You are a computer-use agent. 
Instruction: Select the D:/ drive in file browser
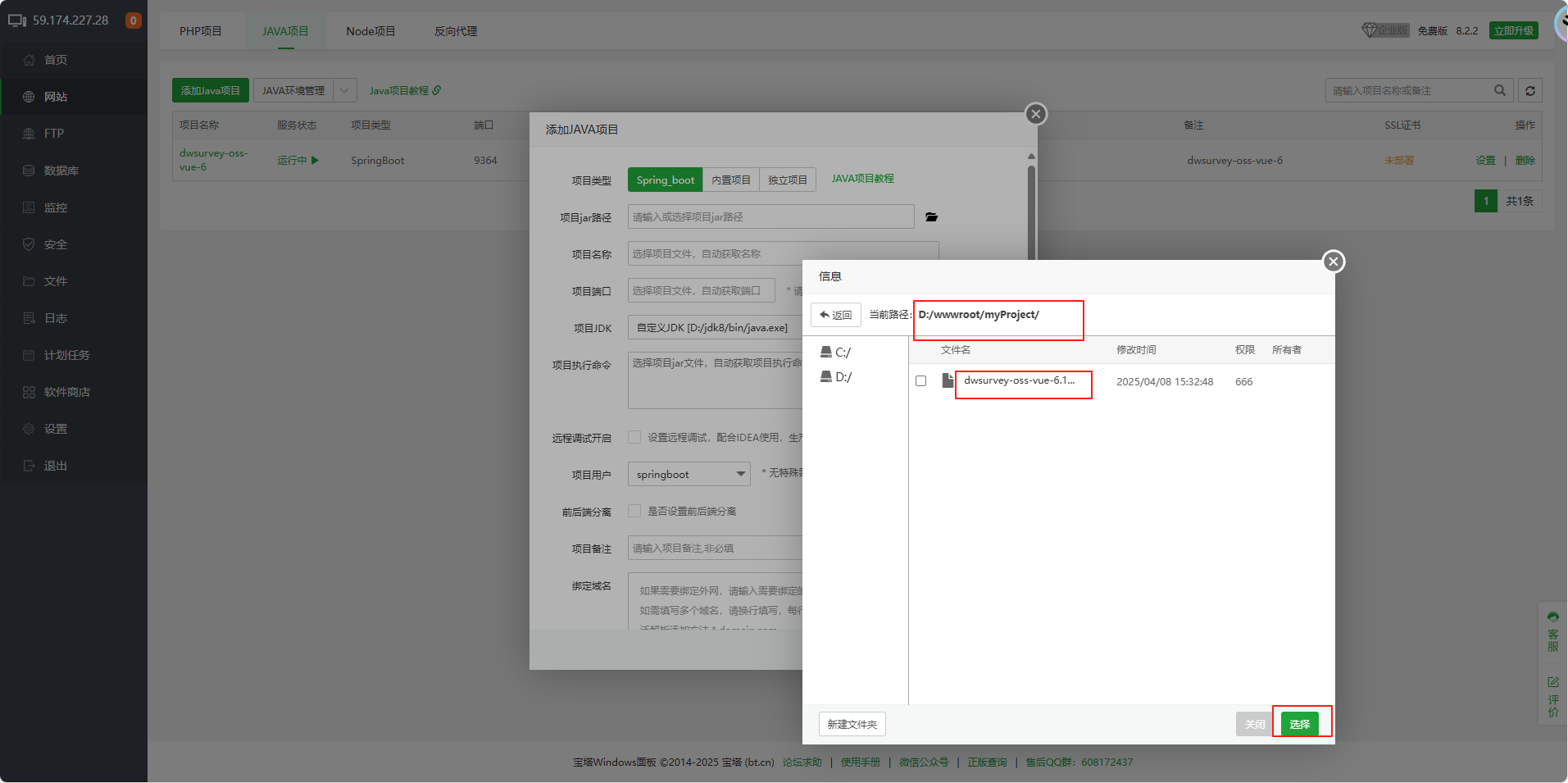836,377
